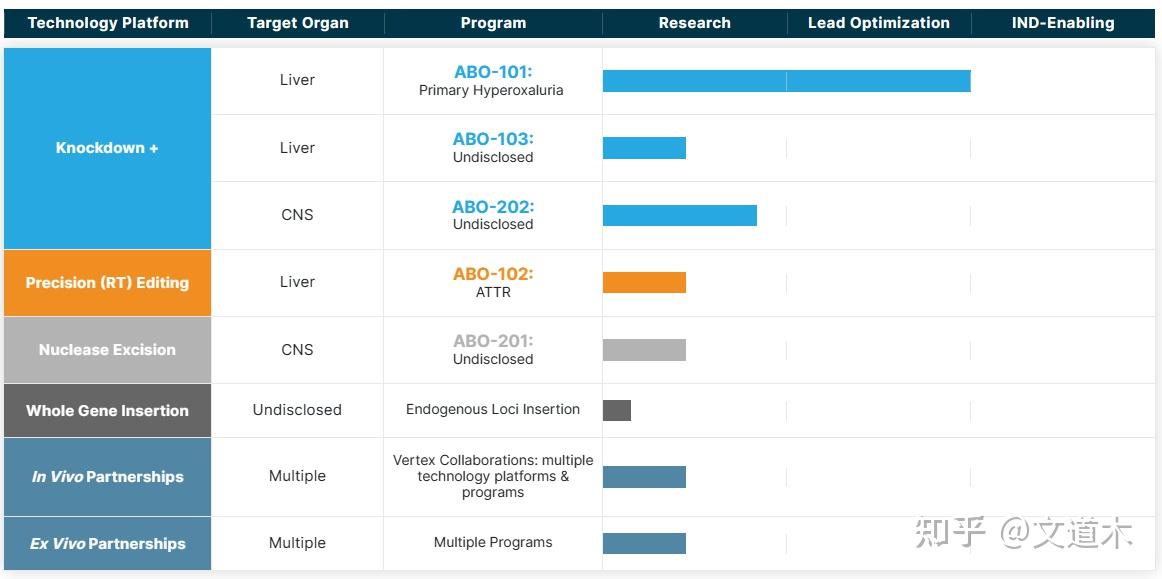Click the orange ABO-102 progress bar
The width and height of the screenshot is (1162, 579).
click(644, 283)
